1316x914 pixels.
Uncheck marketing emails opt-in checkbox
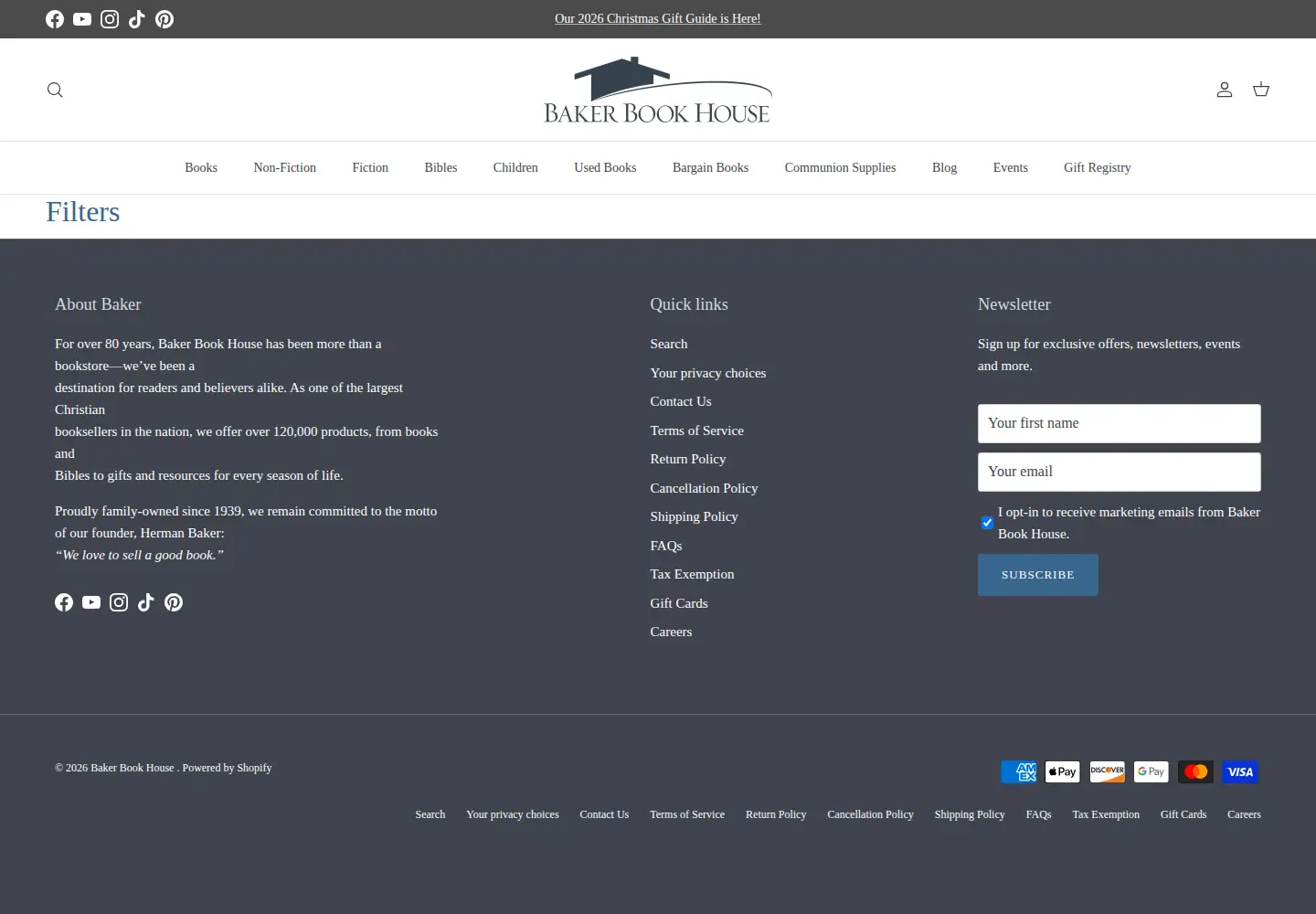click(x=987, y=523)
